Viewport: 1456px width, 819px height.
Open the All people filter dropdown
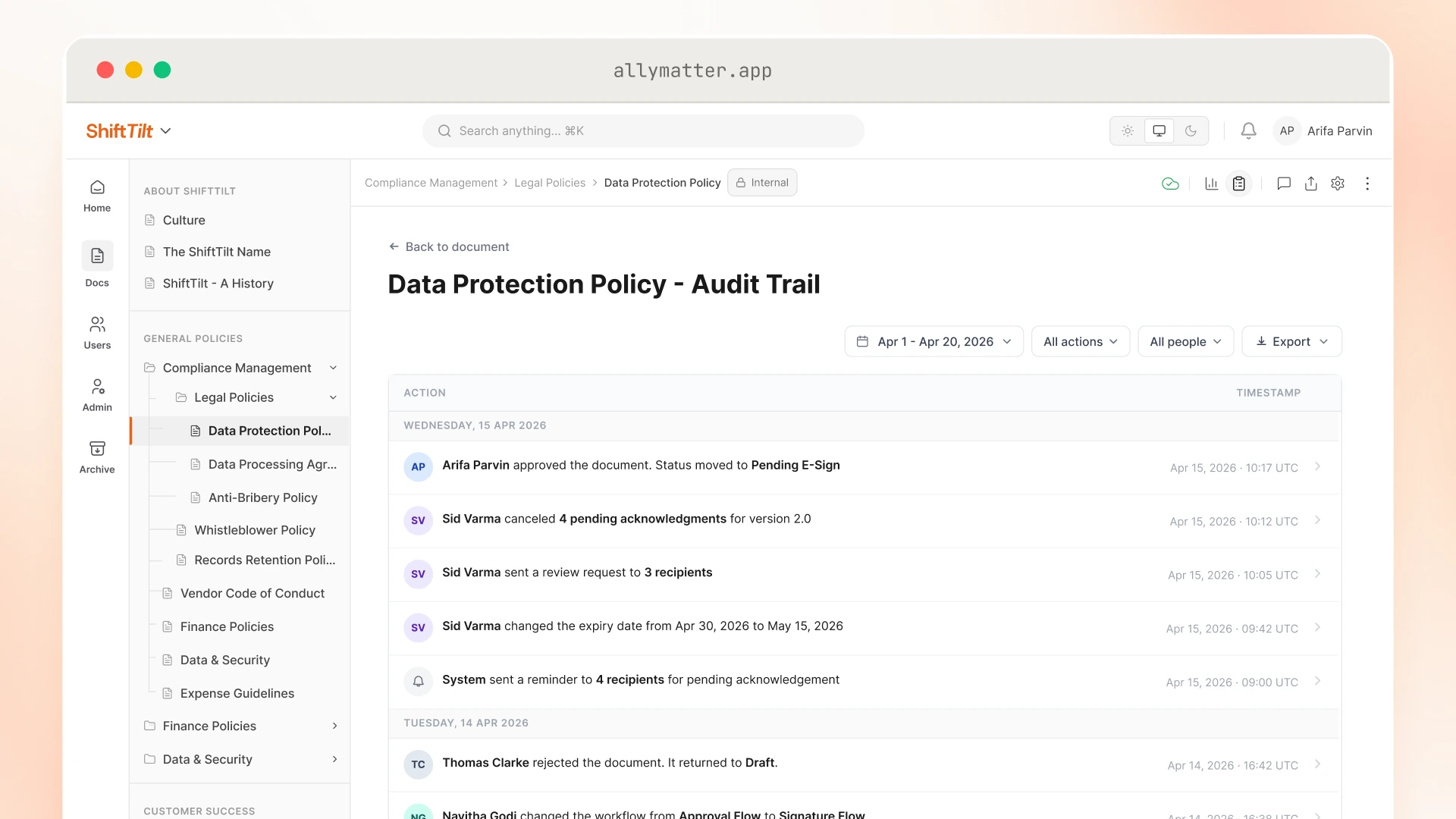pyautogui.click(x=1185, y=341)
